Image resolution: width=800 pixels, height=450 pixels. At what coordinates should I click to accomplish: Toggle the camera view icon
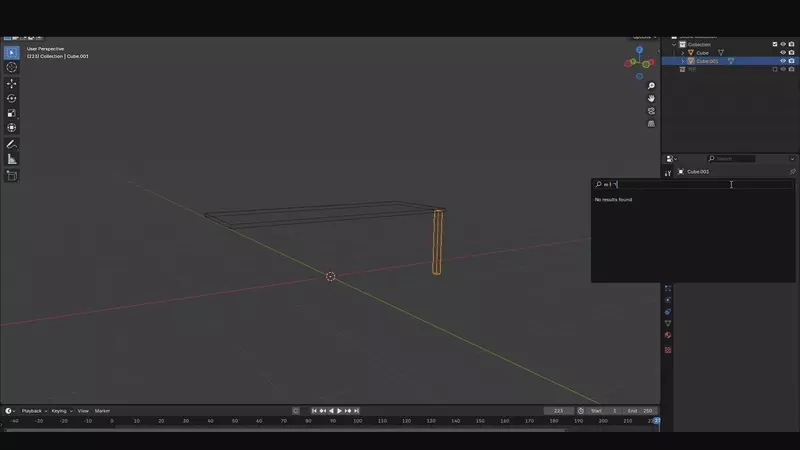click(651, 111)
